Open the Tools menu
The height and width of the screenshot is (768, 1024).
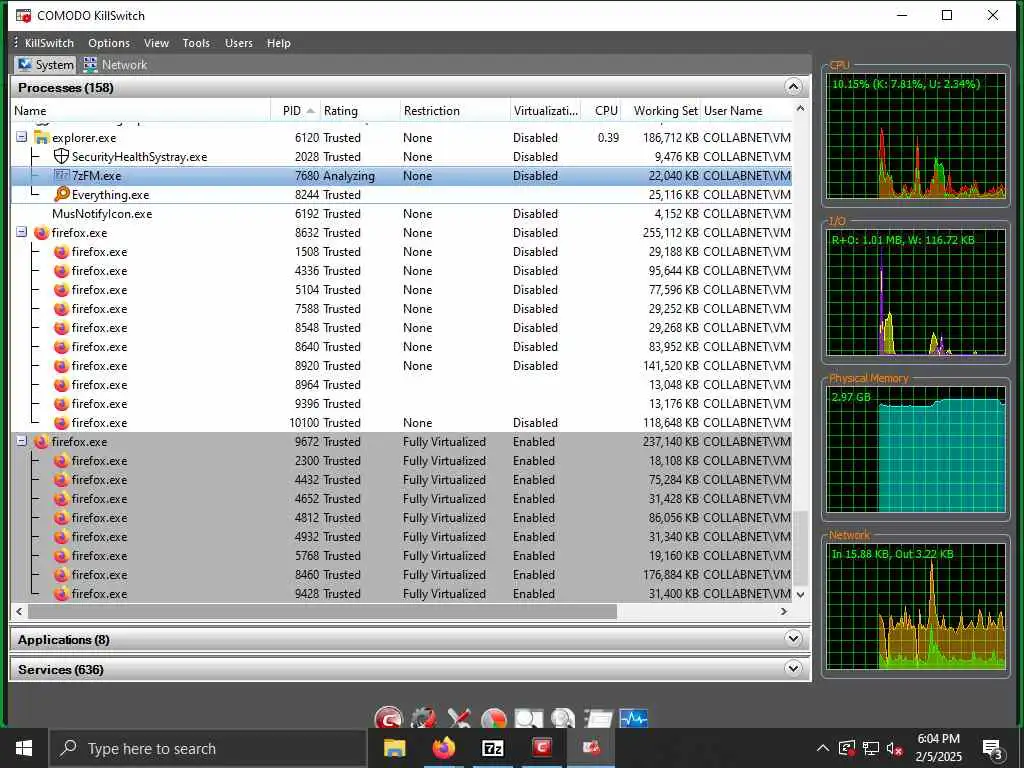click(196, 43)
